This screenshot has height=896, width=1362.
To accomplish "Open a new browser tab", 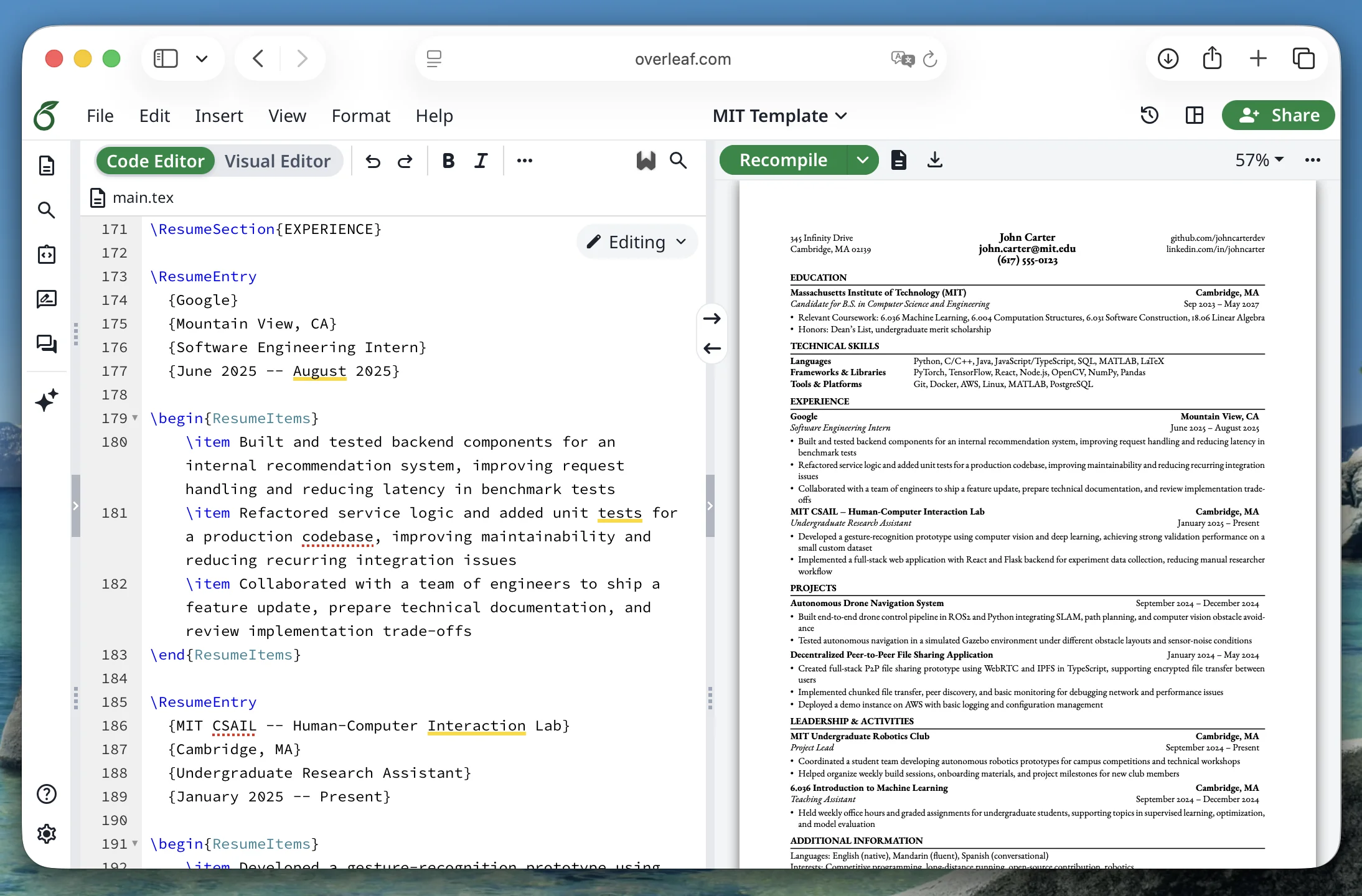I will coord(1258,58).
